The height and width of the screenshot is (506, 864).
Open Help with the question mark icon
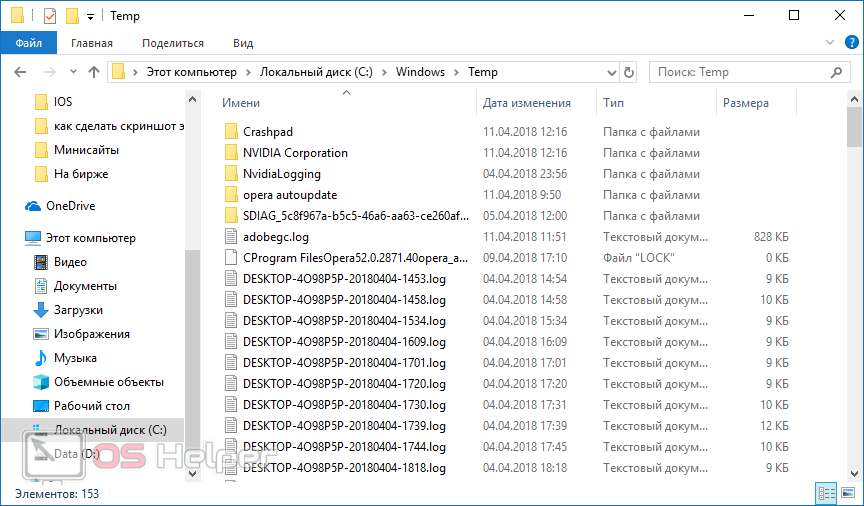pos(852,42)
